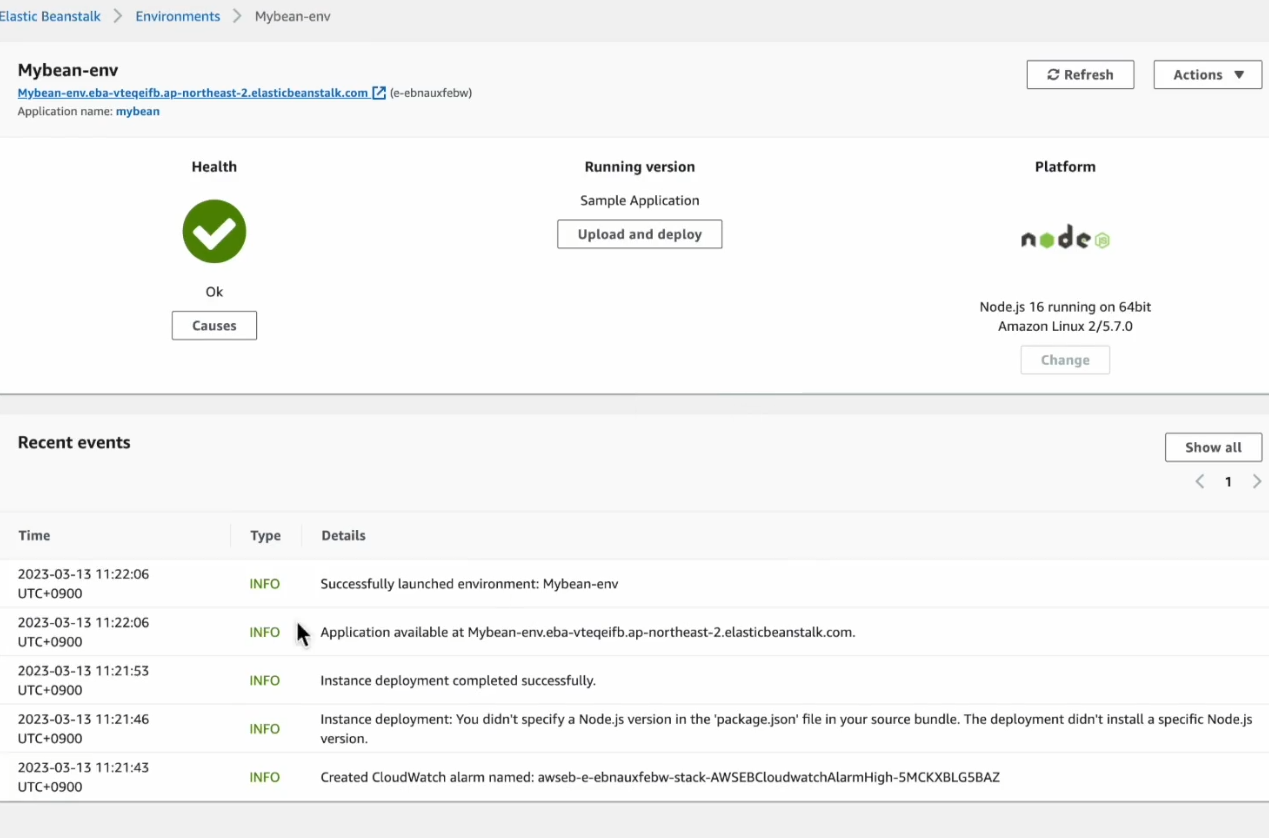Screen dimensions: 1269x838
Task: Click the green health checkmark icon
Action: point(214,231)
